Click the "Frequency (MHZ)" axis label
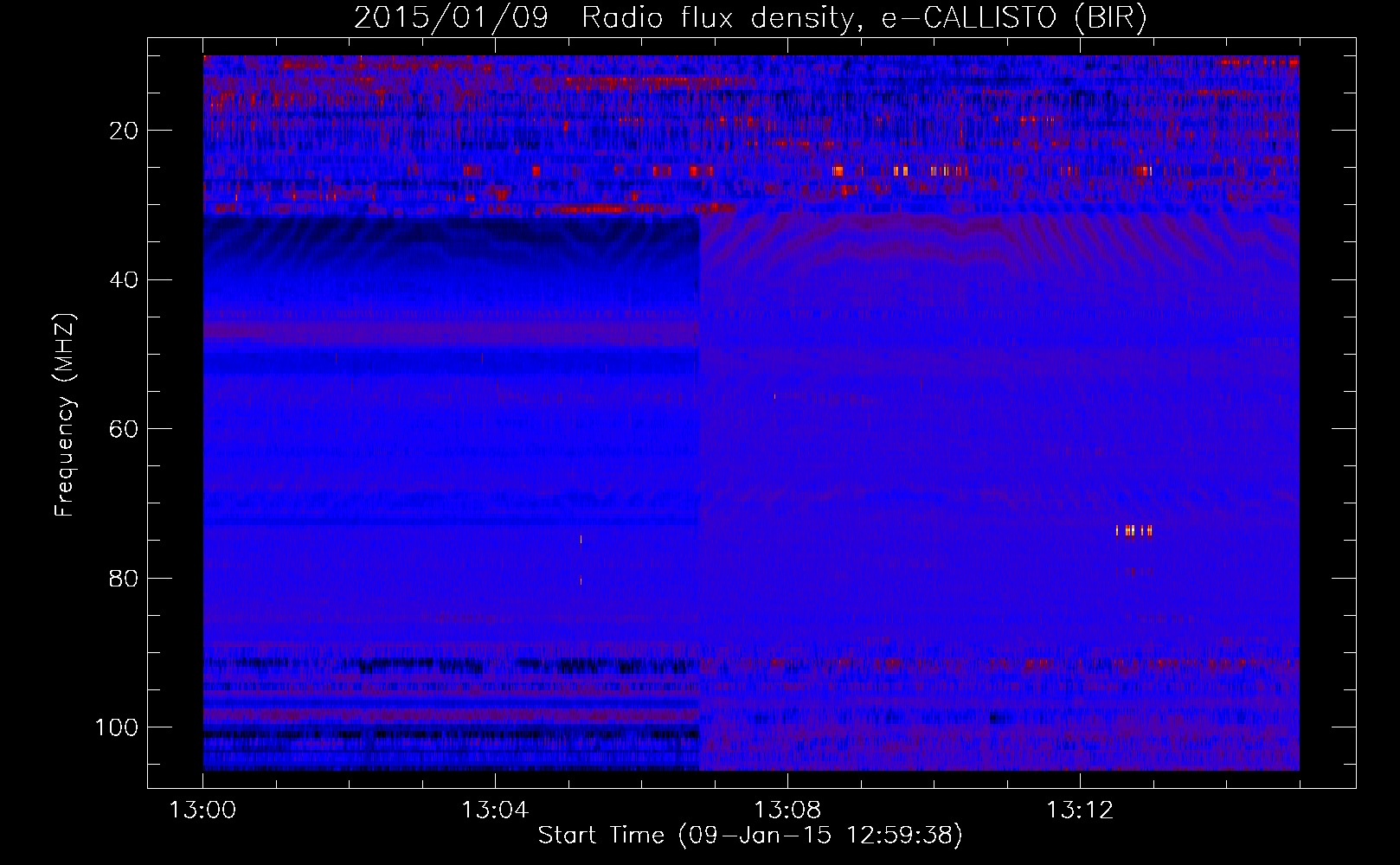This screenshot has height=865, width=1400. [x=65, y=414]
